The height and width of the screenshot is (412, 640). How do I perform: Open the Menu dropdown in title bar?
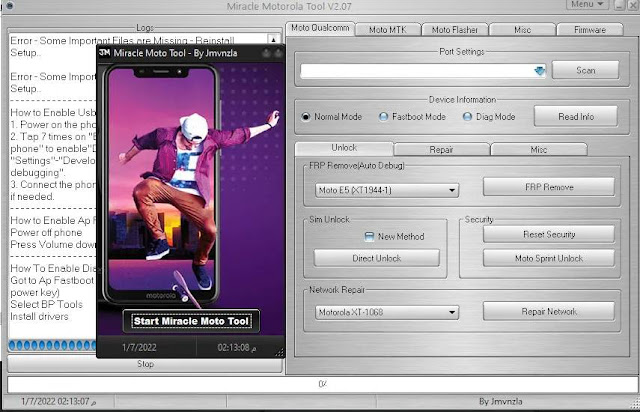[587, 4]
